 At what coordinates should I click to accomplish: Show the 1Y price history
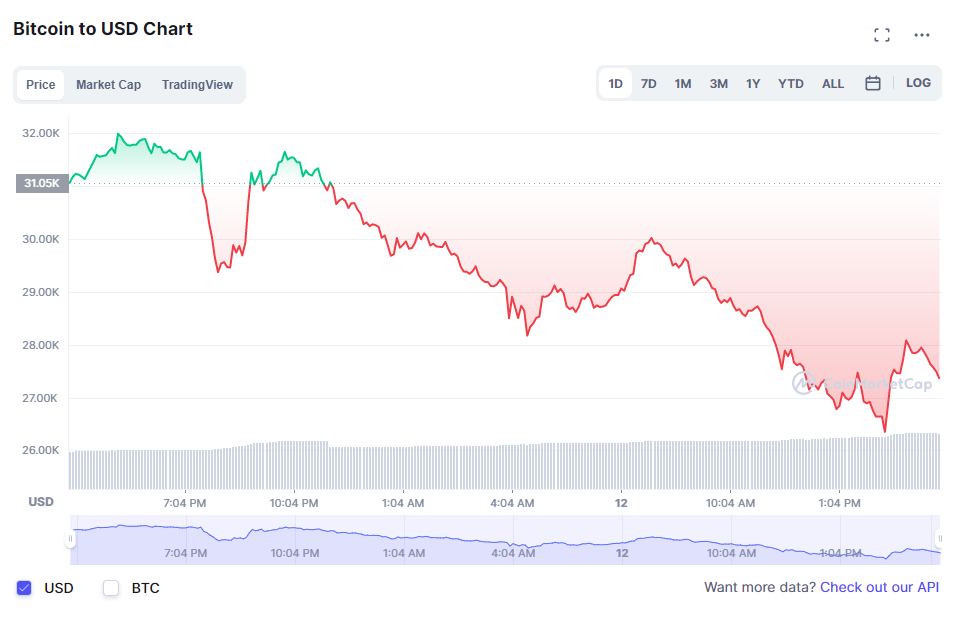[x=753, y=83]
